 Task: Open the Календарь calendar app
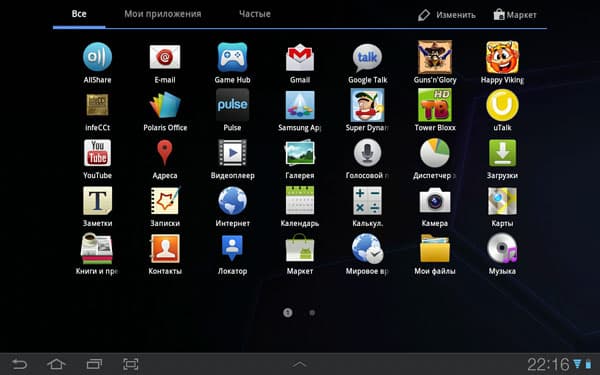tap(300, 201)
